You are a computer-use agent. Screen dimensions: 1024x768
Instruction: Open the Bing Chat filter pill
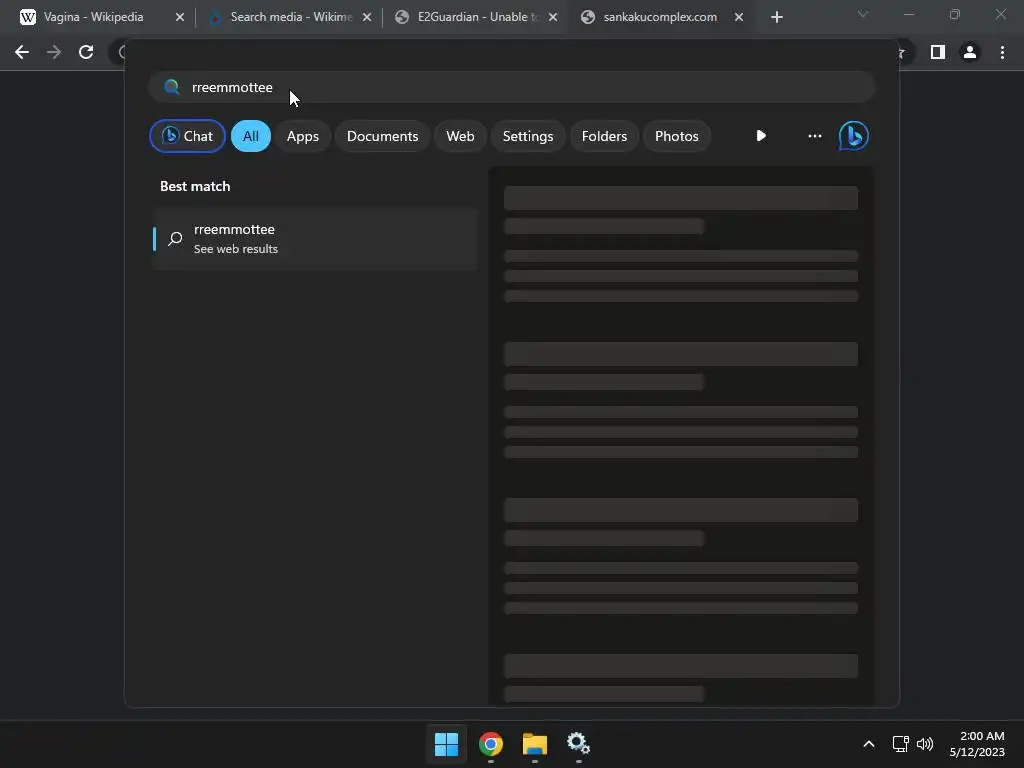tap(187, 136)
